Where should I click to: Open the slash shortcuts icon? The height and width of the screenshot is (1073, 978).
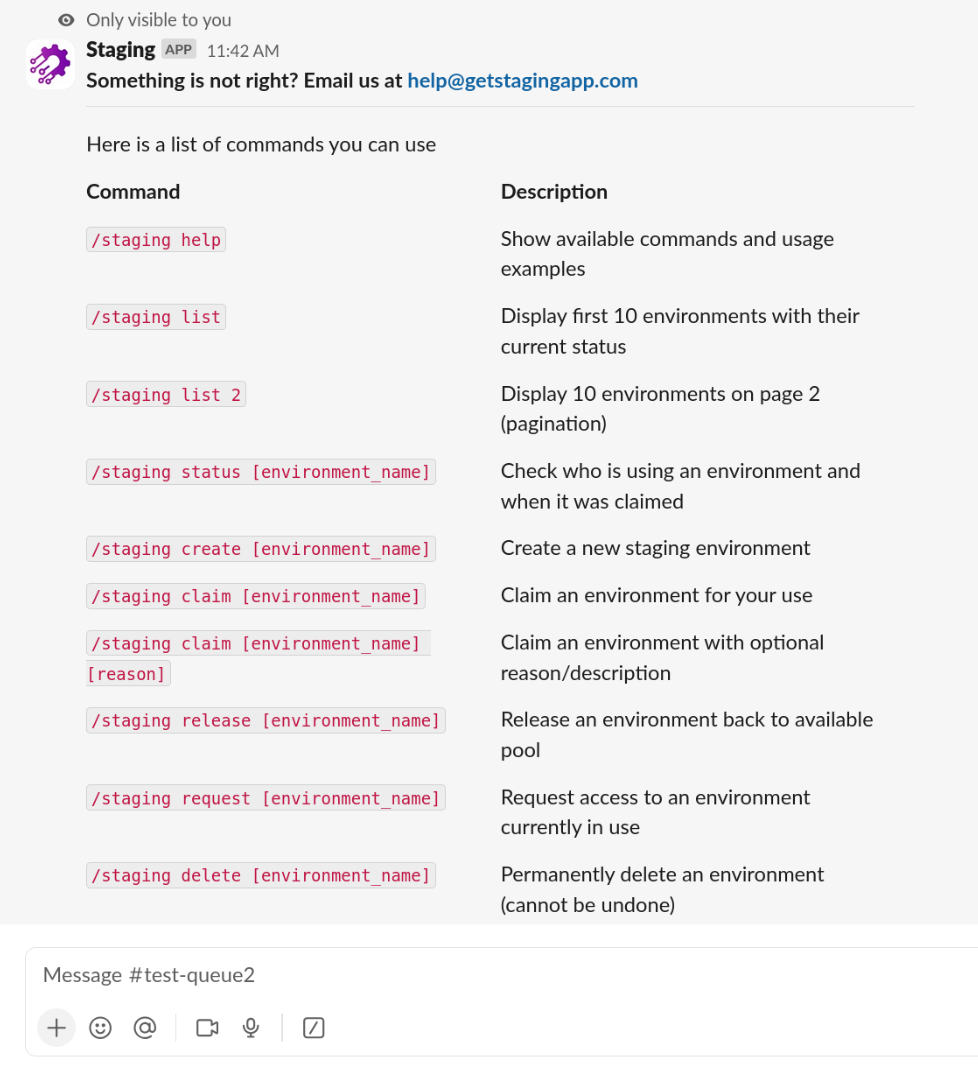click(313, 1027)
